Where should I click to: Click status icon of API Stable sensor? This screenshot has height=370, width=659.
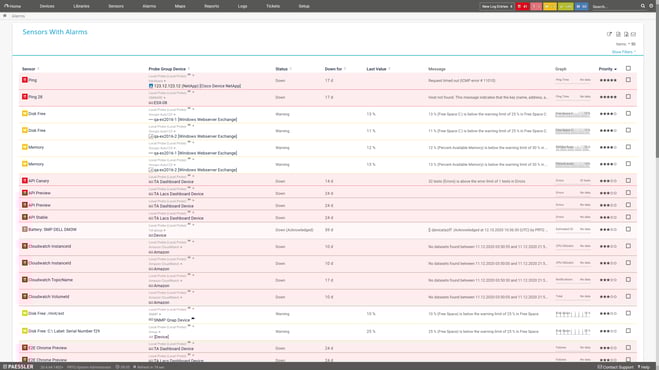point(25,217)
